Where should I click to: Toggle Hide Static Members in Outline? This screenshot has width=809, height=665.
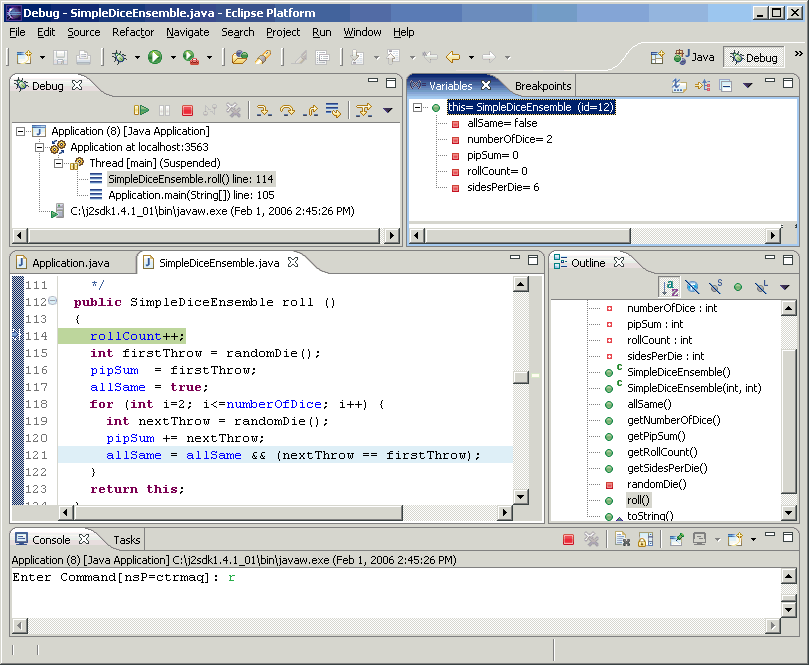coord(715,287)
